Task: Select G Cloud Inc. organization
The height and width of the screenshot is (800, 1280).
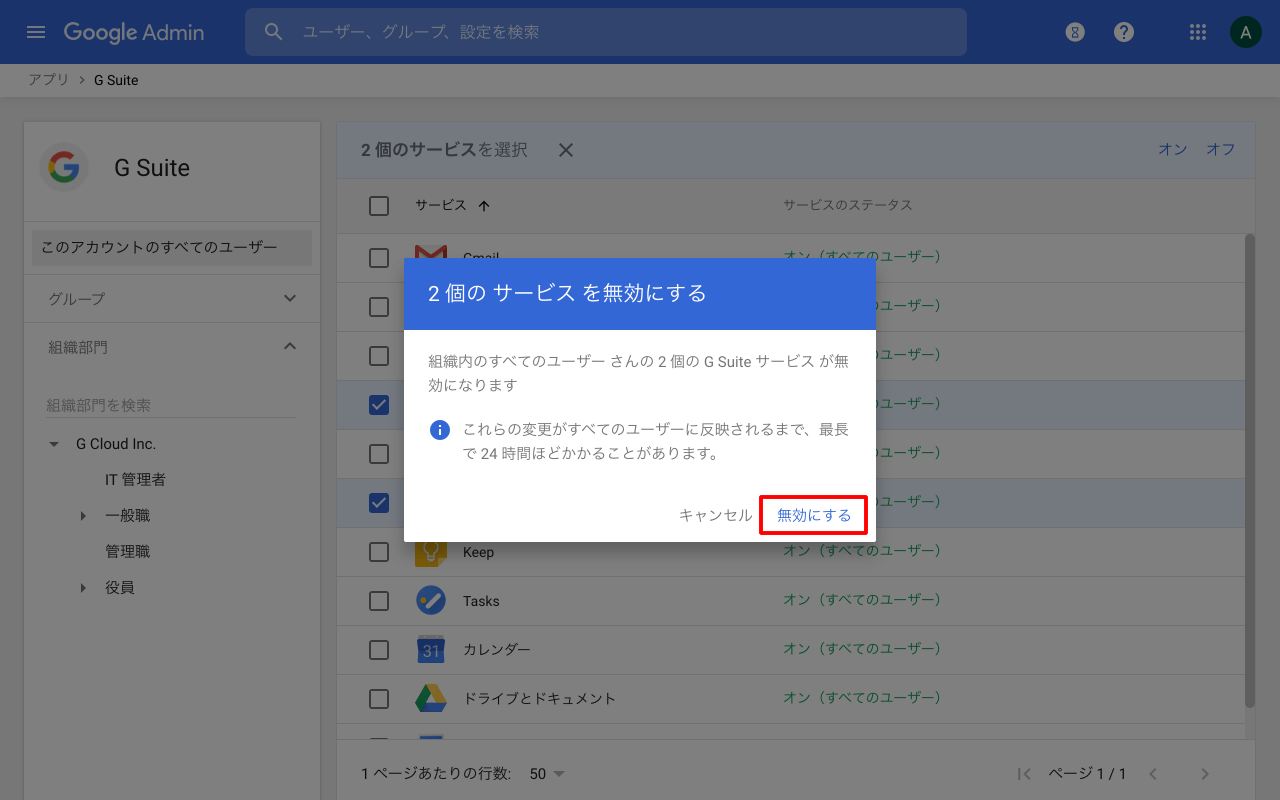Action: click(116, 444)
